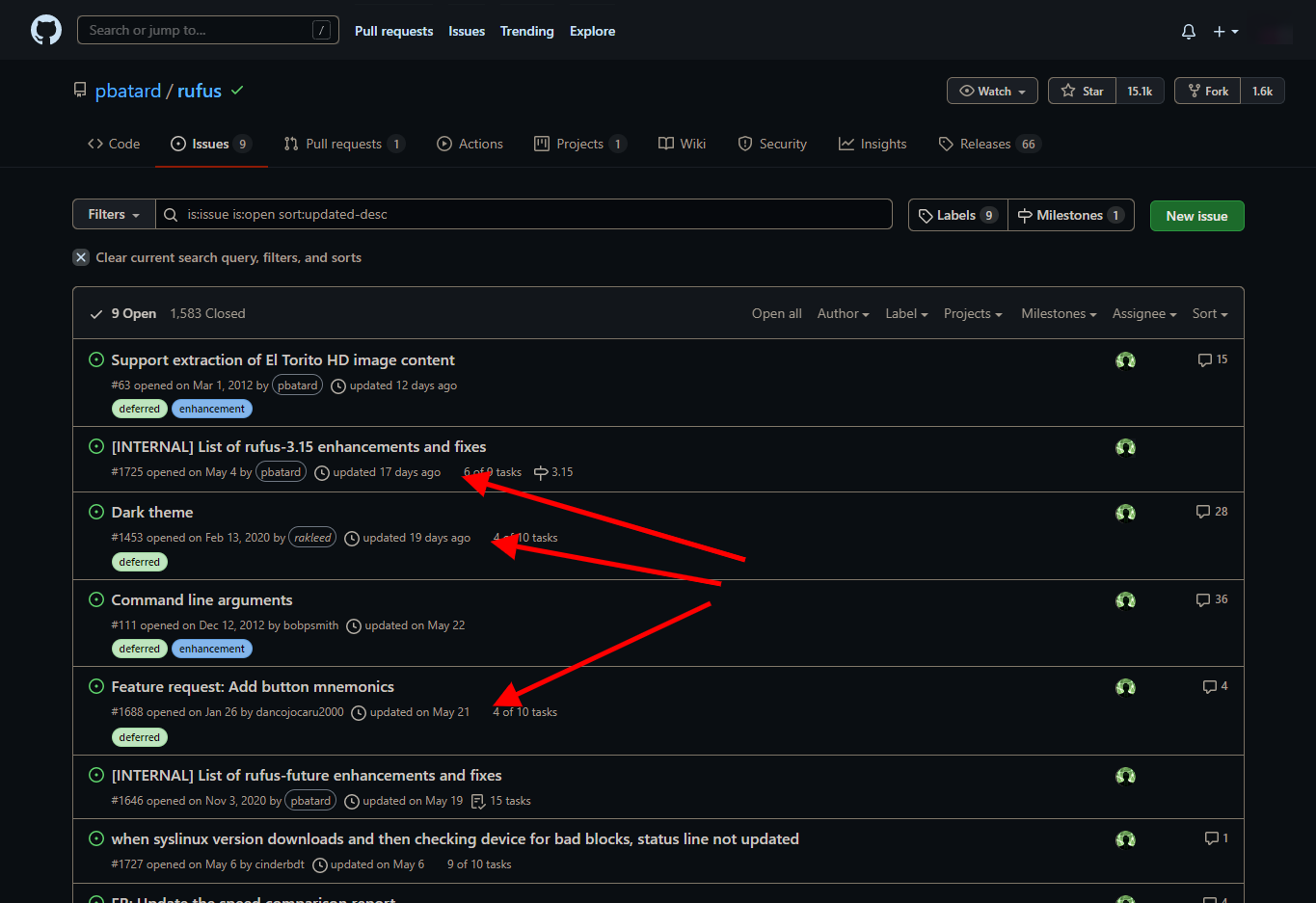Expand the Filters dropdown
This screenshot has width=1316, height=903.
114,214
